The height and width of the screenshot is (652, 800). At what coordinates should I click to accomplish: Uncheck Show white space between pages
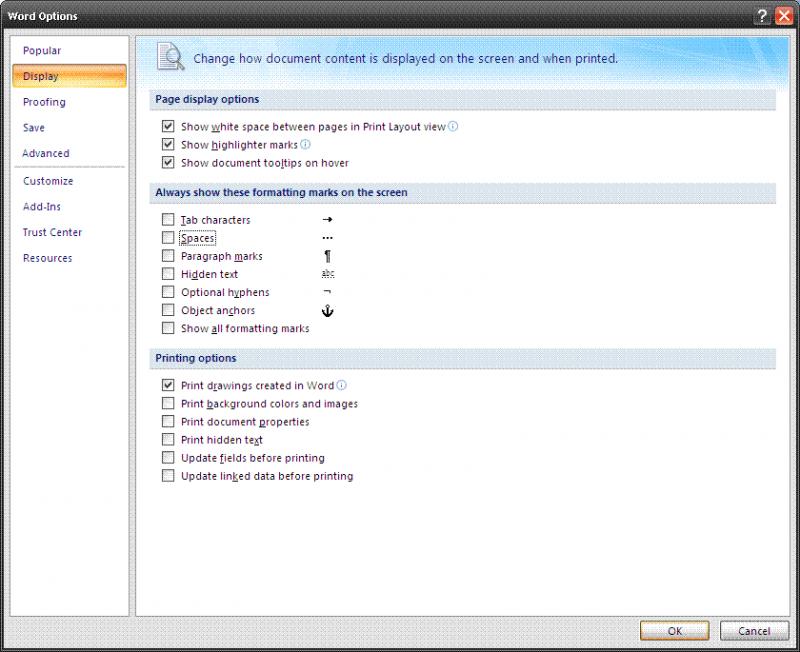168,126
